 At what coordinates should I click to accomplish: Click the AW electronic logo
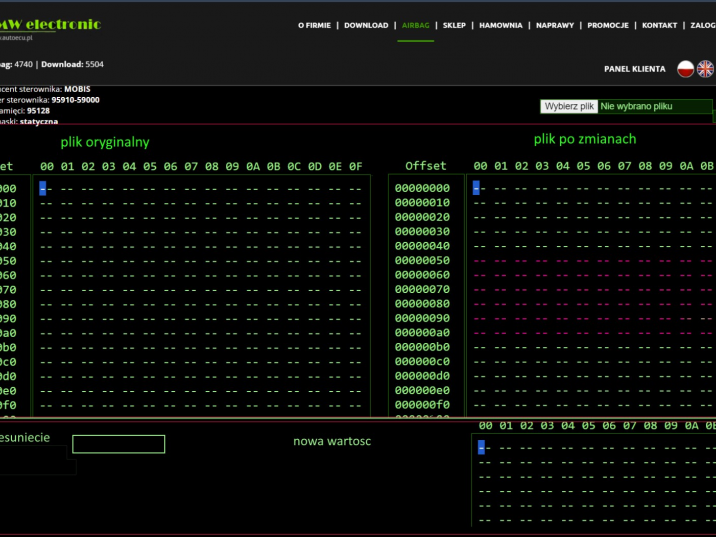pyautogui.click(x=52, y=24)
